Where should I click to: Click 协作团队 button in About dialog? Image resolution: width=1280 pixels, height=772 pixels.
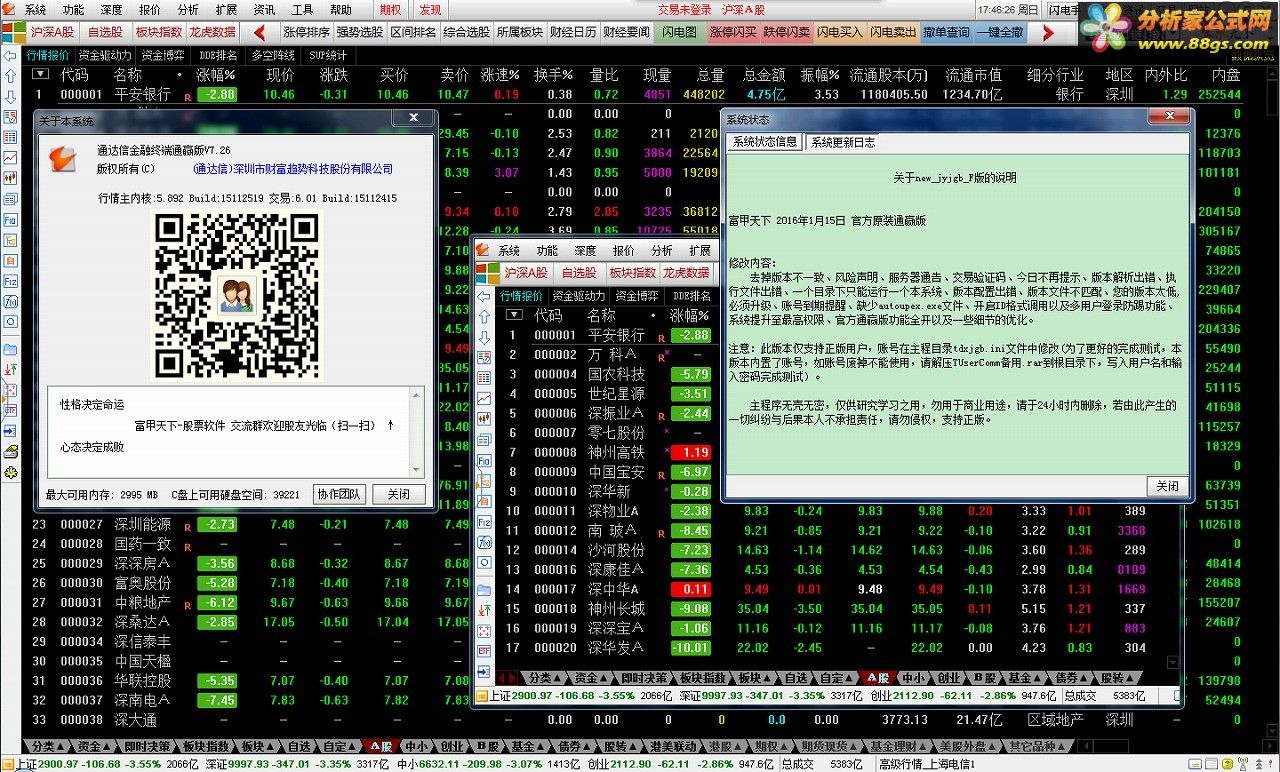339,494
